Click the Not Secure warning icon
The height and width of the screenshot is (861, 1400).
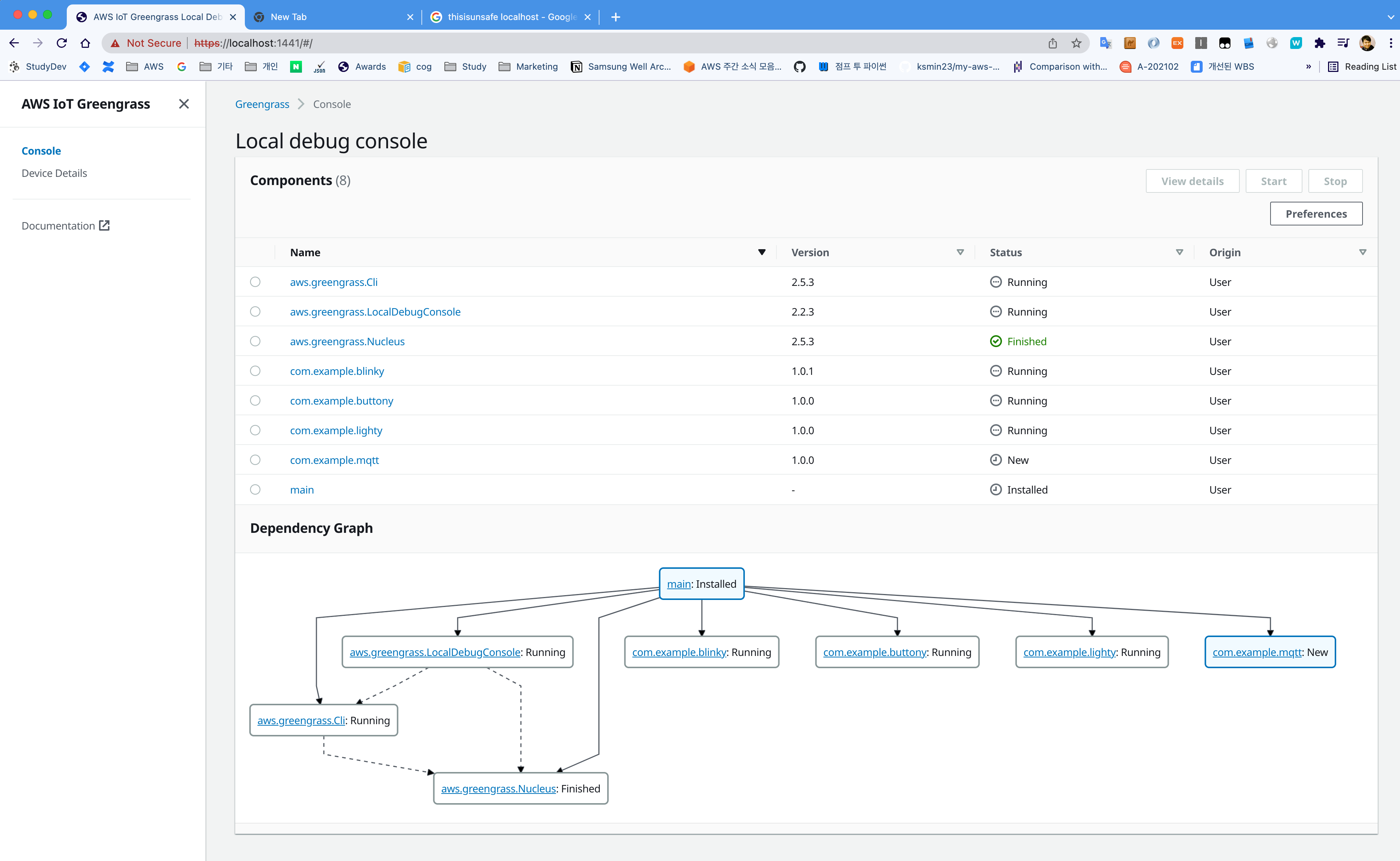[x=115, y=43]
